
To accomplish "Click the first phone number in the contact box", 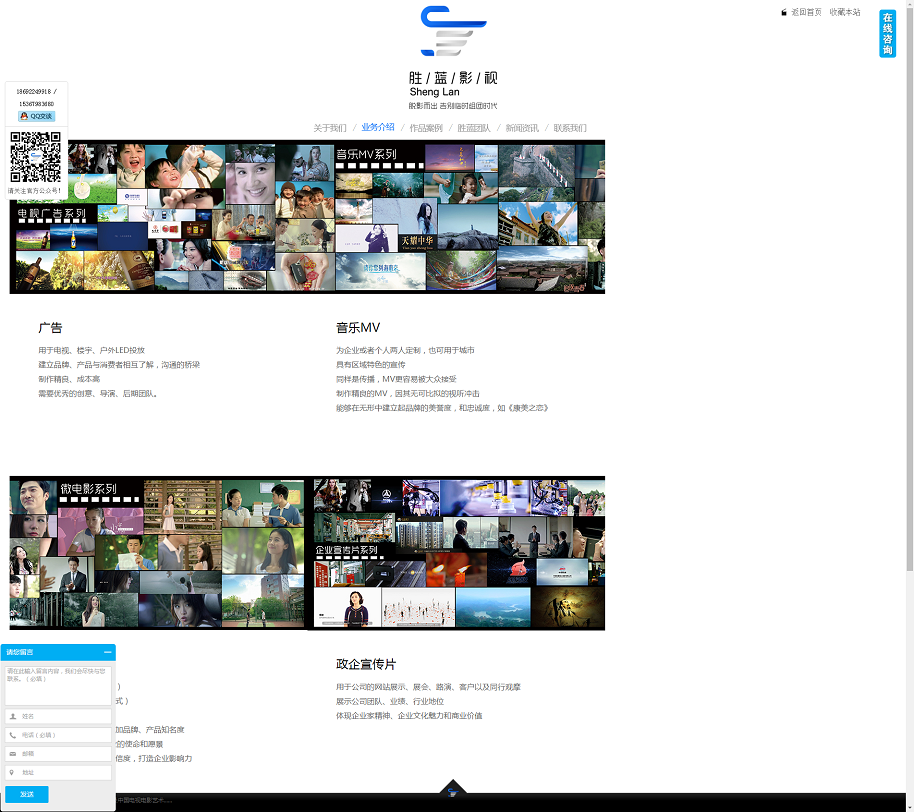I will (34, 92).
